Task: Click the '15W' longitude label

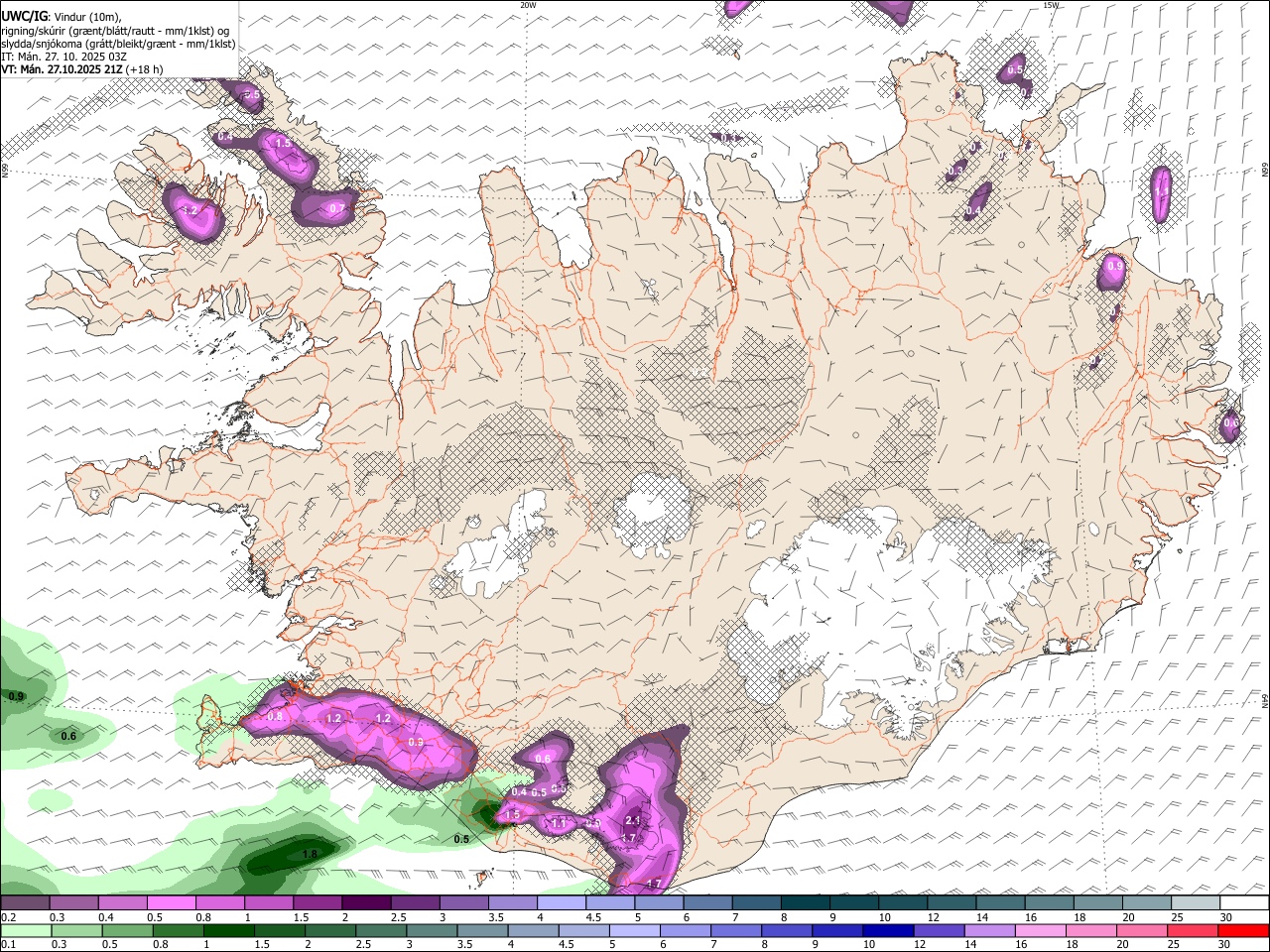Action: click(1051, 5)
